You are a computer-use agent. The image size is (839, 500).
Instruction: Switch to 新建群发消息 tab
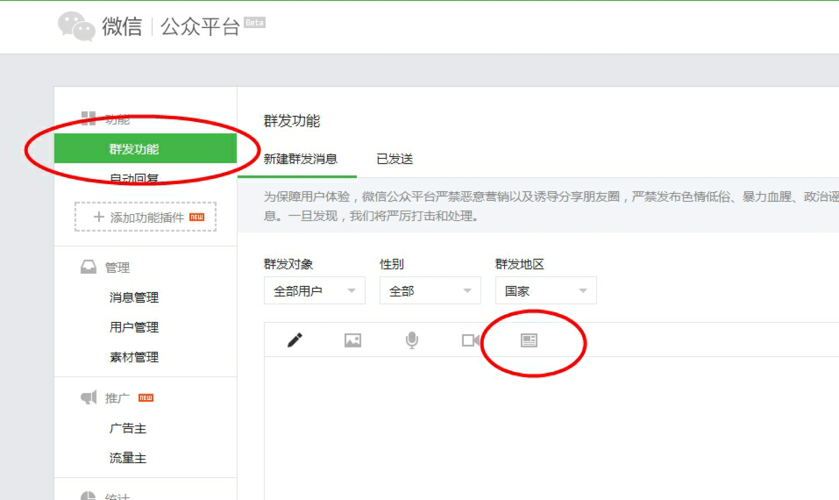tap(301, 159)
